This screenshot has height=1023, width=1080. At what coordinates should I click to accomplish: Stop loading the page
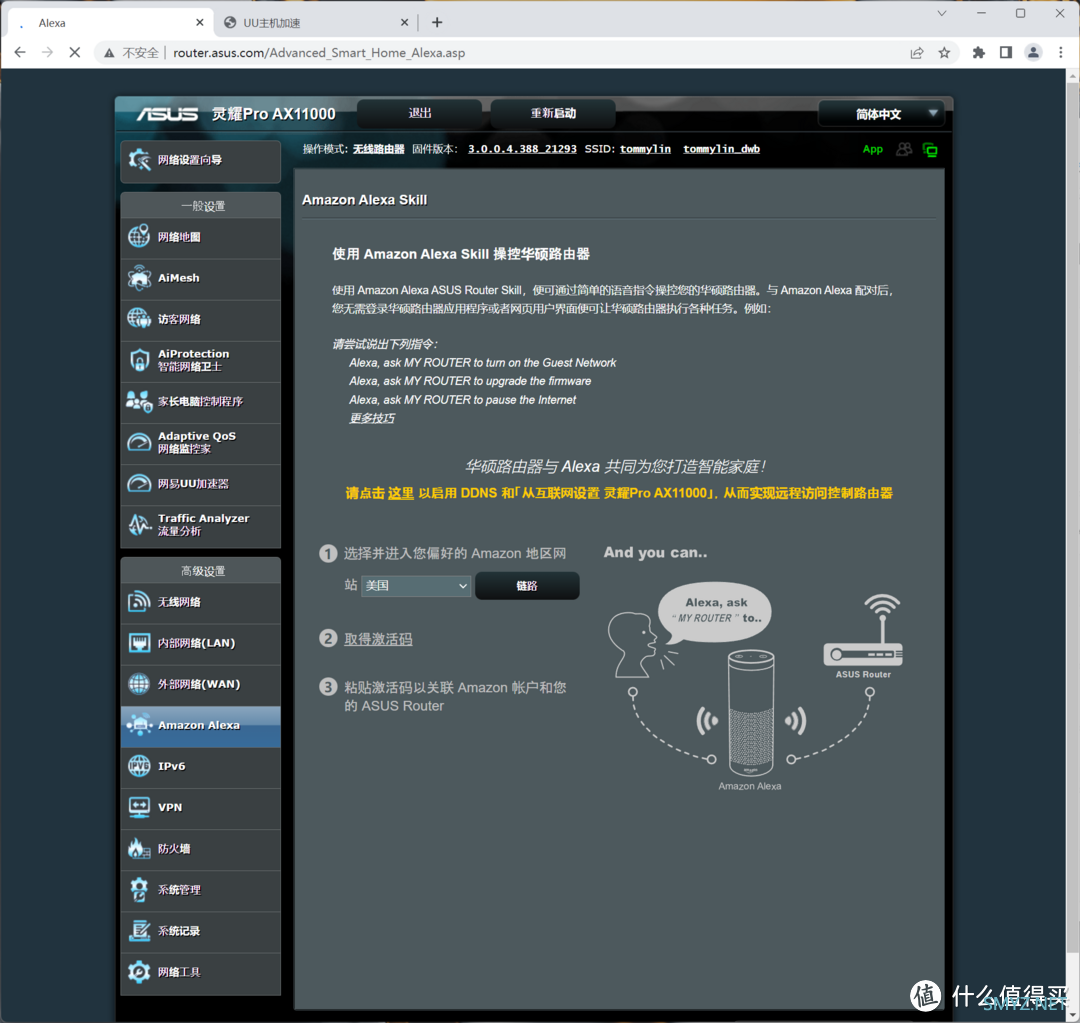75,52
